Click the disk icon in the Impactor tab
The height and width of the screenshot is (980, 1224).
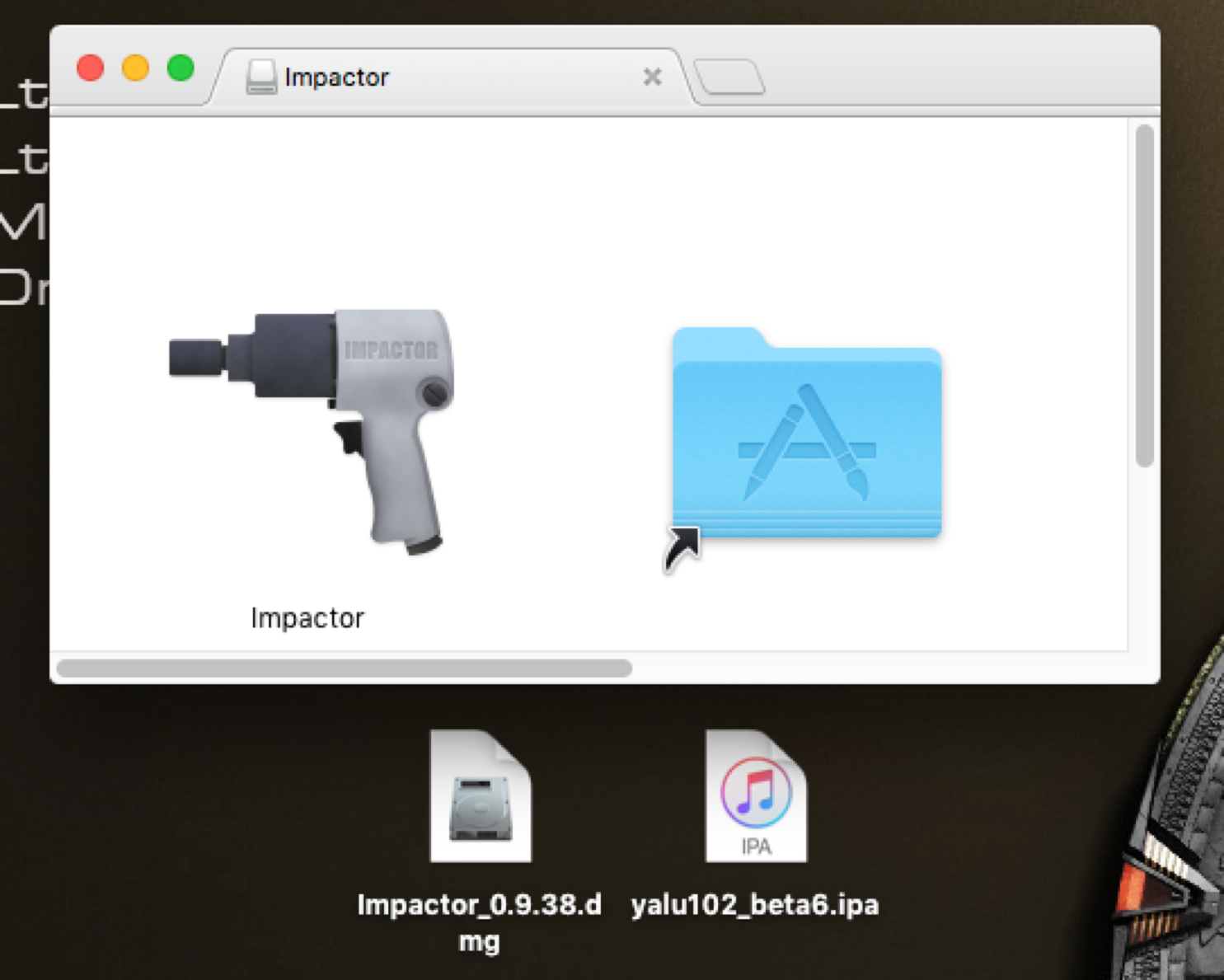[x=261, y=77]
